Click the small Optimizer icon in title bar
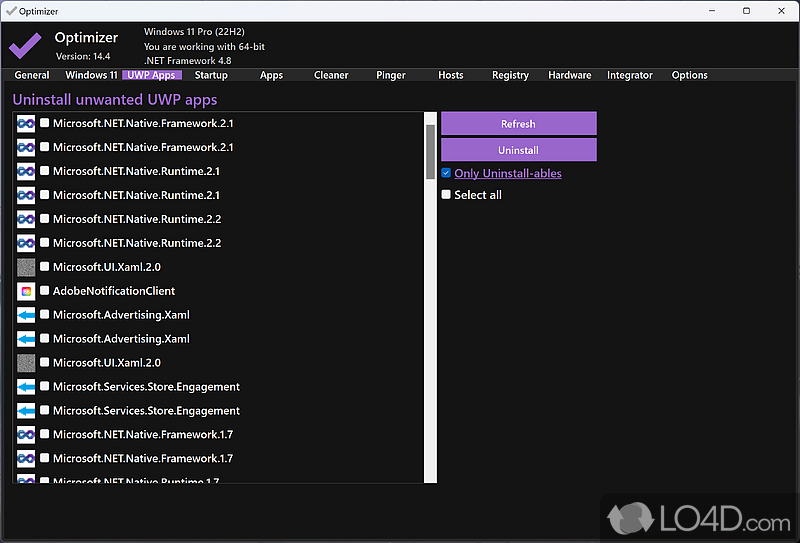The height and width of the screenshot is (543, 800). tap(11, 11)
